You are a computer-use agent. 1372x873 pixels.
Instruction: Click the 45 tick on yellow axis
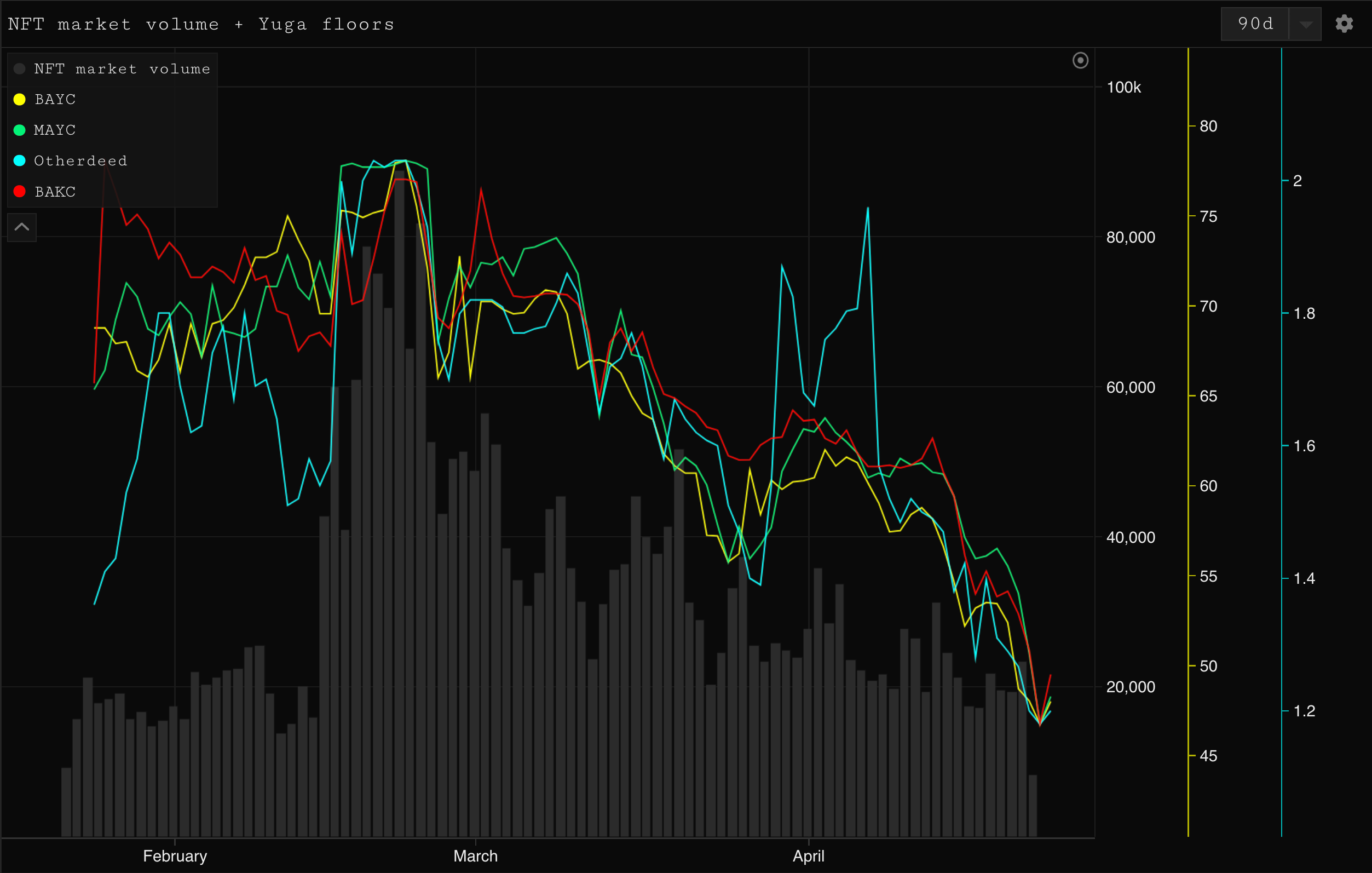tap(1208, 756)
